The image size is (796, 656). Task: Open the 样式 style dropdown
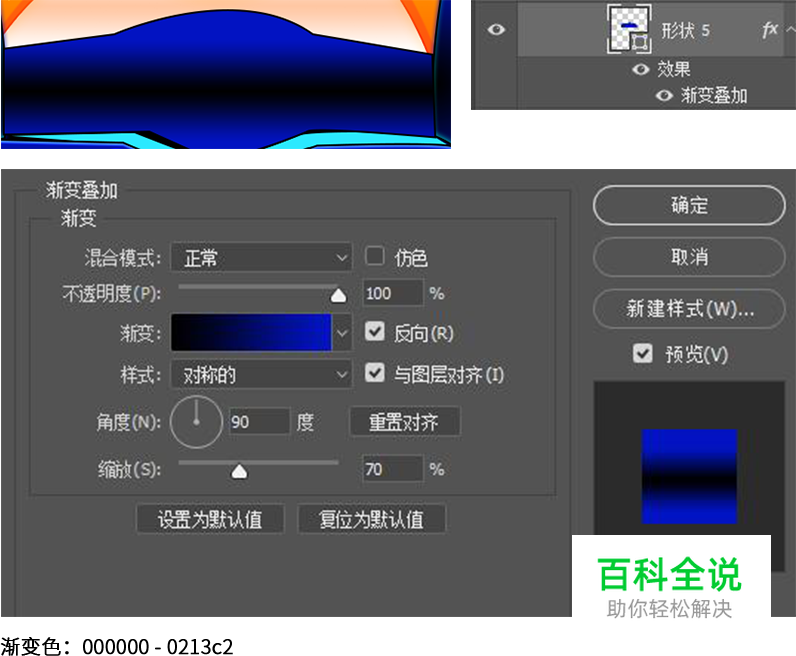click(261, 375)
